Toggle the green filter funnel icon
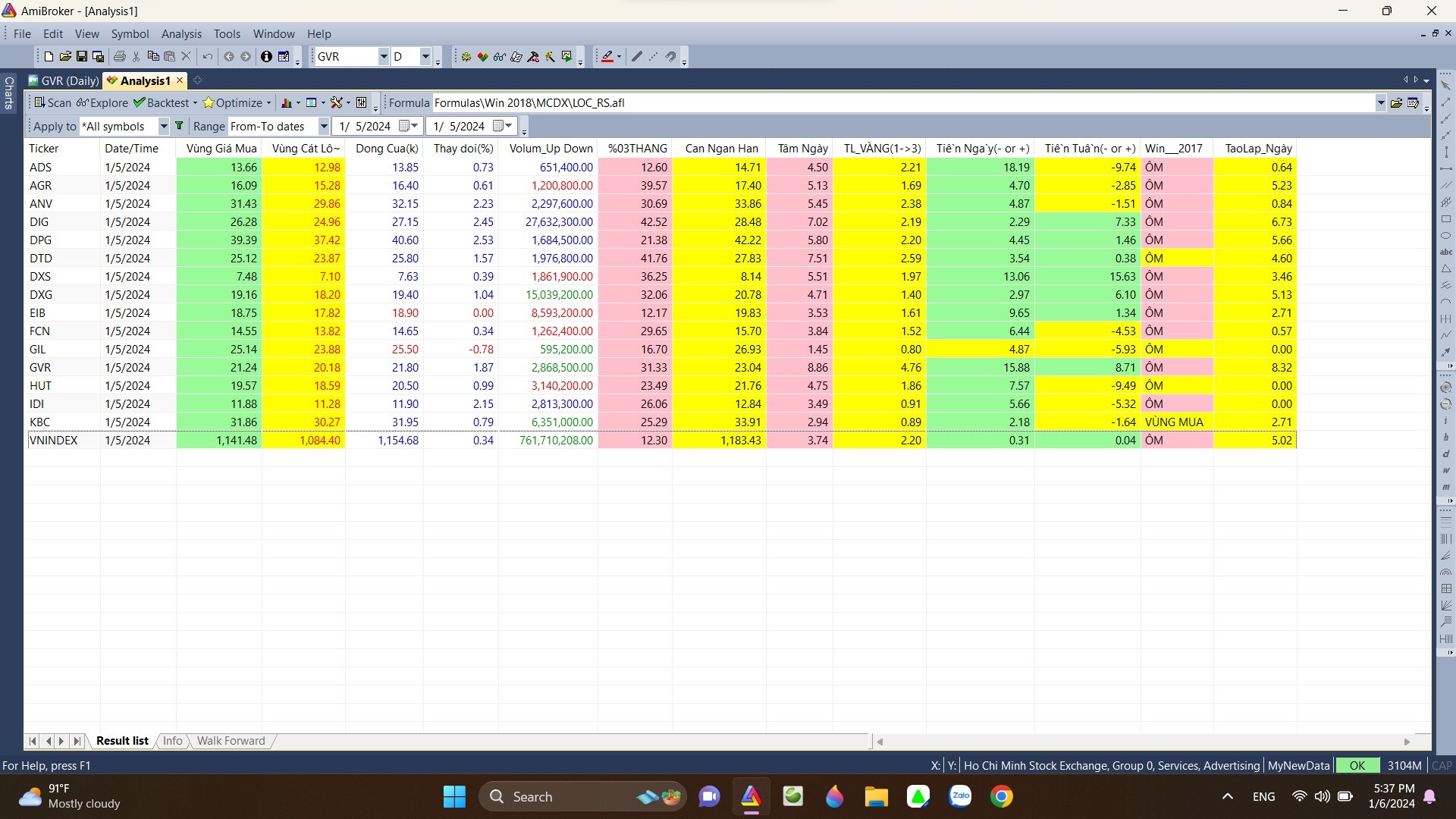The height and width of the screenshot is (819, 1456). tap(179, 126)
